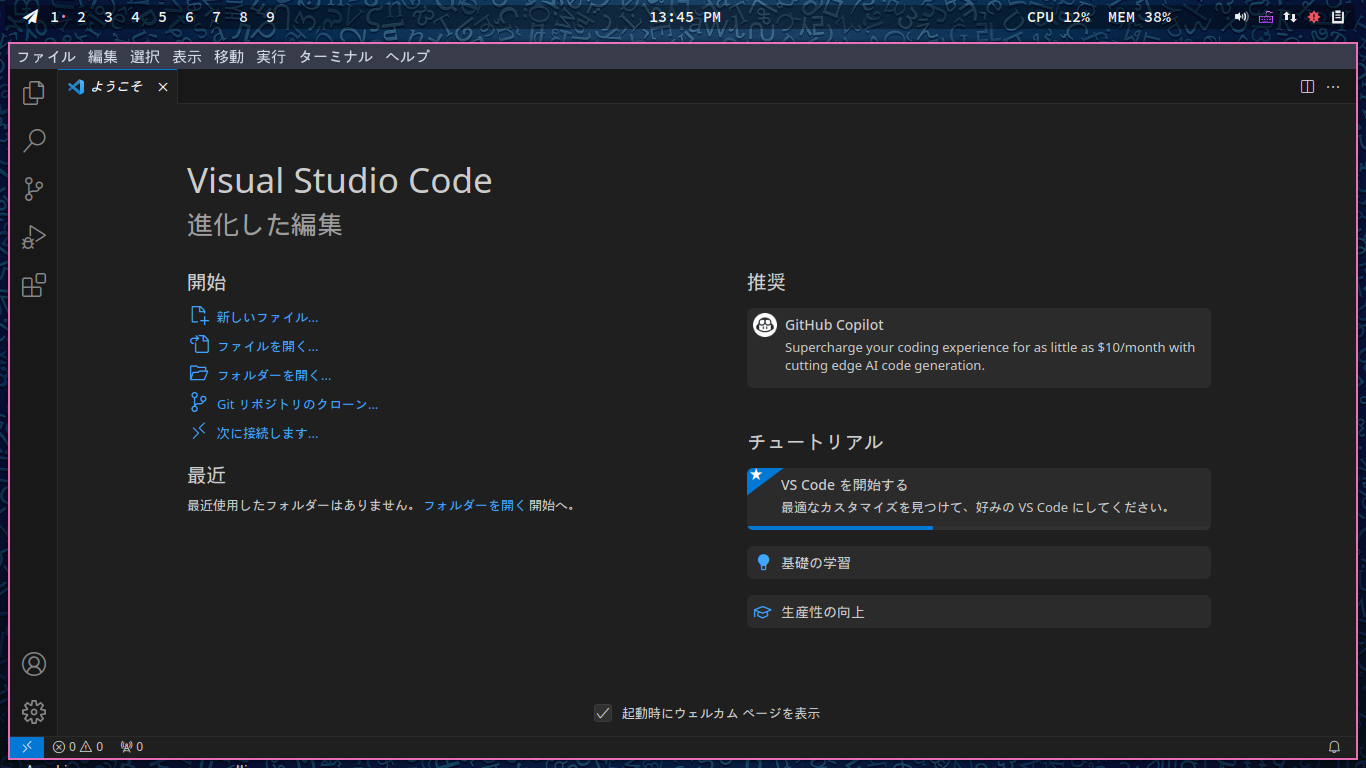The image size is (1366, 768).
Task: Click the network up-down arrows icon
Action: click(1290, 17)
